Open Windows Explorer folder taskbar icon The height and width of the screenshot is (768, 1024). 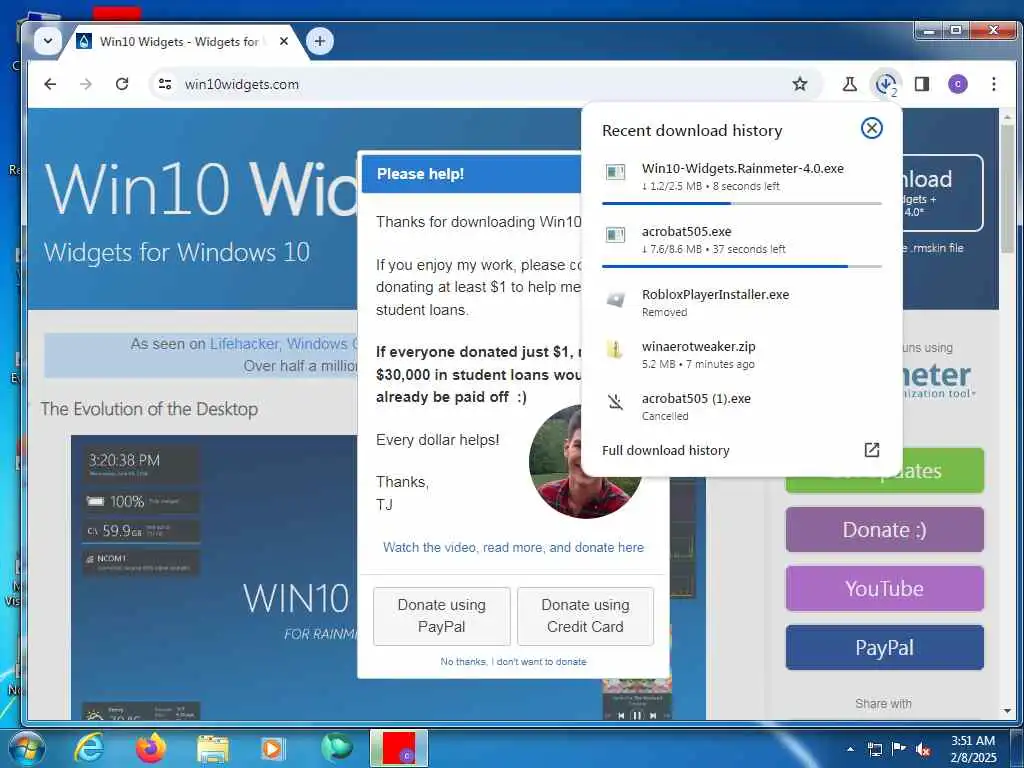[213, 749]
